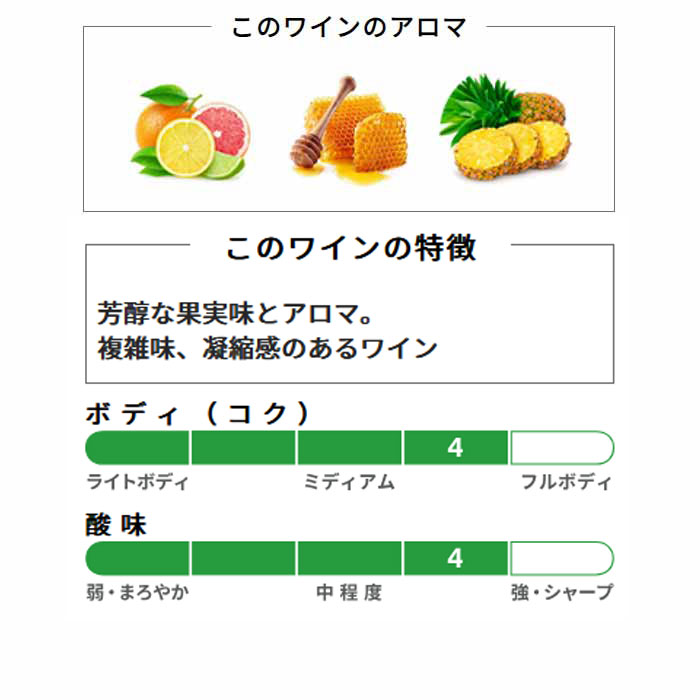Select the first segment of the ボディ bar

tap(137, 447)
